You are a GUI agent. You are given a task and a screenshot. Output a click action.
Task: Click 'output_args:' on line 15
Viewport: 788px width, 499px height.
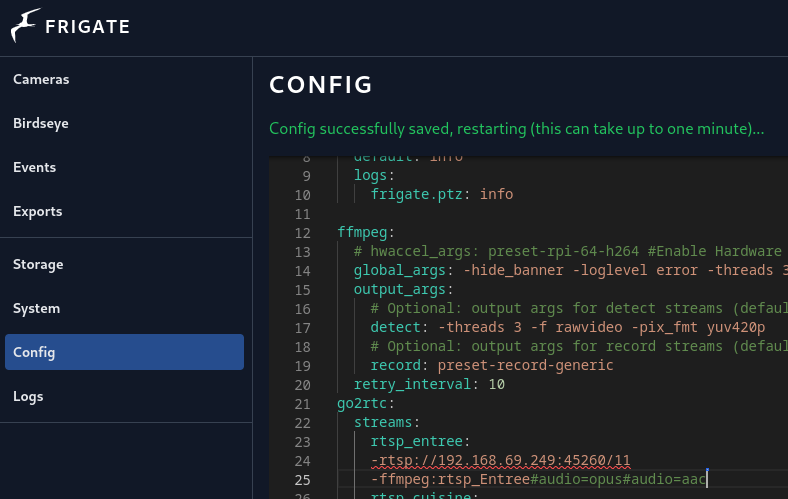[404, 289]
